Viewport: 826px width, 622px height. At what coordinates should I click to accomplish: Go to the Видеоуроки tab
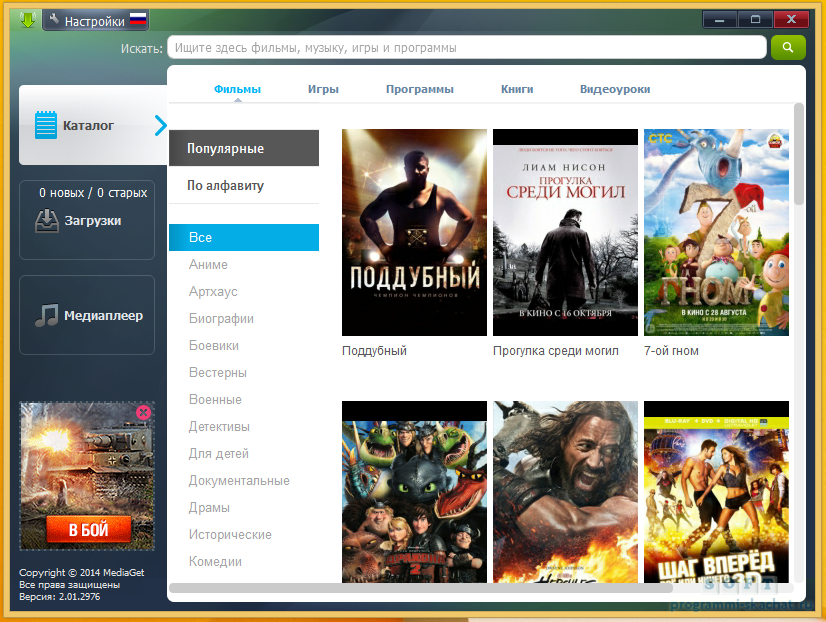point(615,89)
